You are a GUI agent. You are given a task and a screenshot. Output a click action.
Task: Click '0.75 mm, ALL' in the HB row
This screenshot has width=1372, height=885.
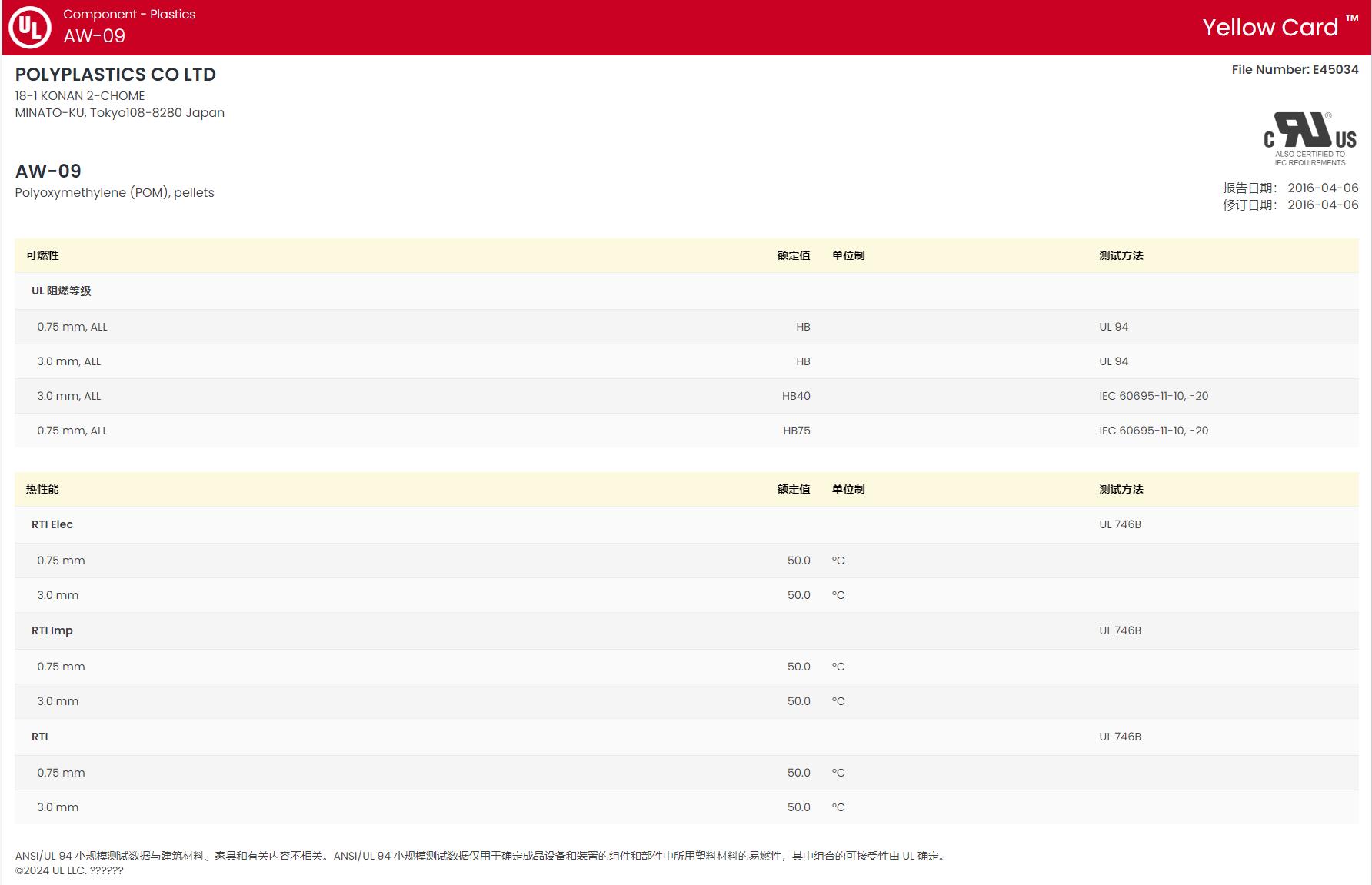pos(72,327)
